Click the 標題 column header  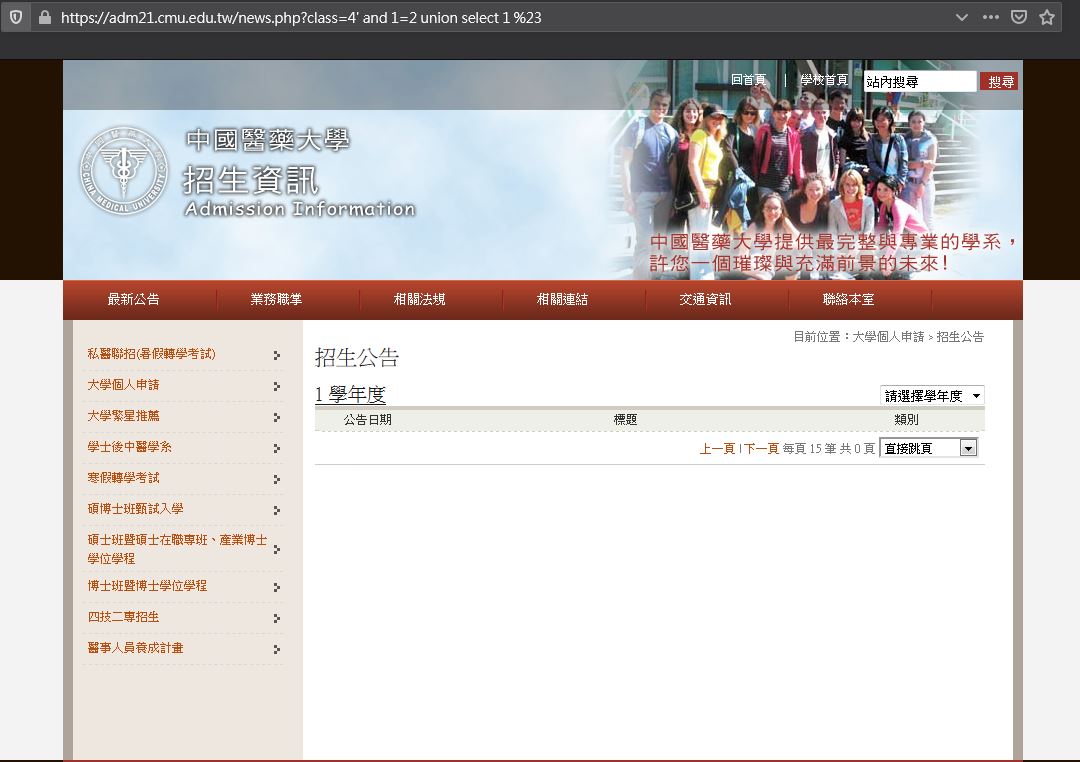coord(625,419)
